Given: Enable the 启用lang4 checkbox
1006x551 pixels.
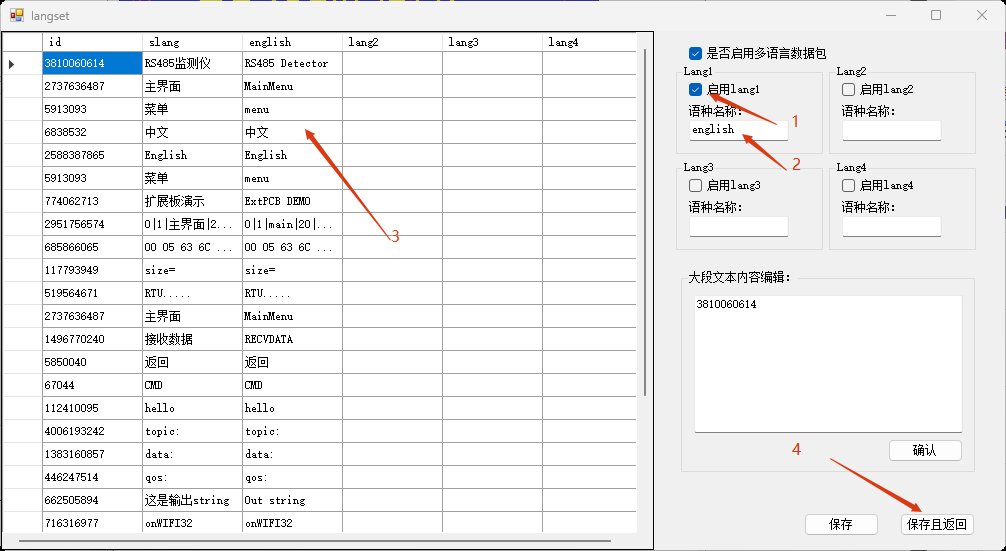Looking at the screenshot, I should tap(848, 186).
